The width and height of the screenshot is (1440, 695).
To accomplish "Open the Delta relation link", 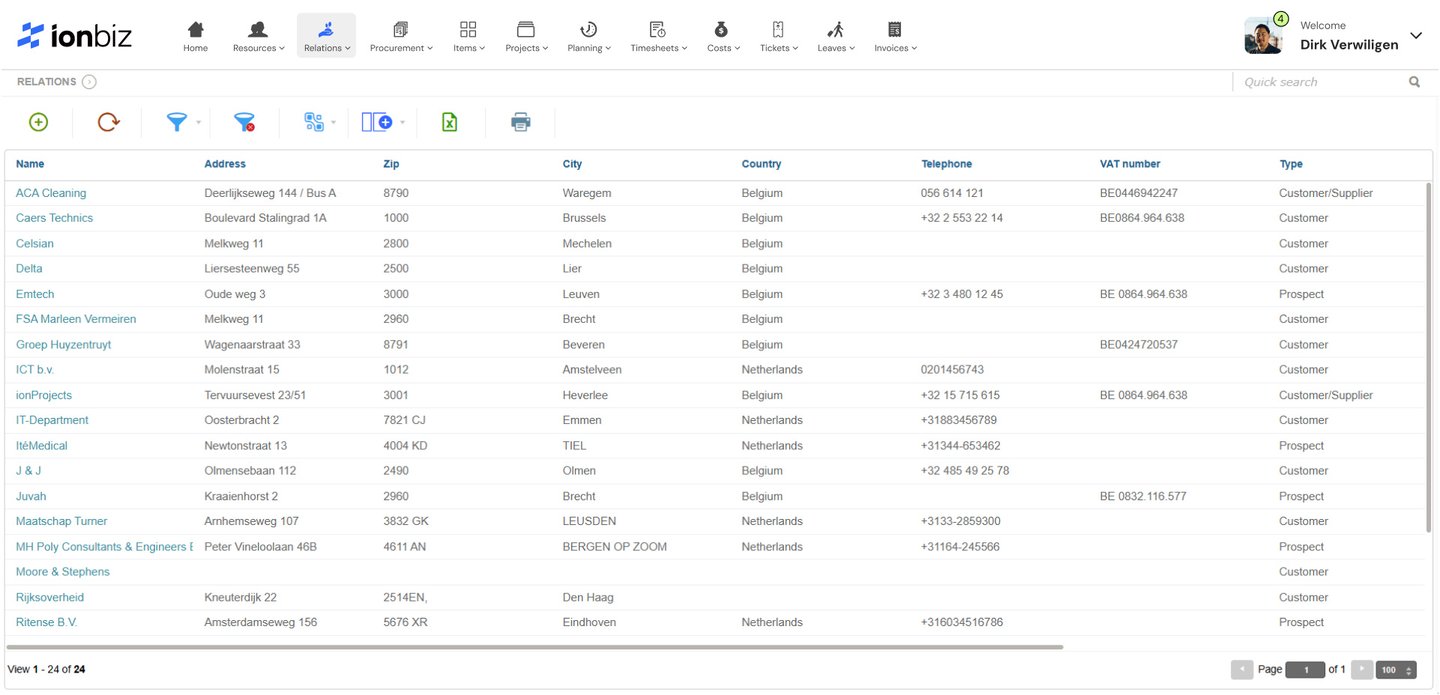I will 29,269.
